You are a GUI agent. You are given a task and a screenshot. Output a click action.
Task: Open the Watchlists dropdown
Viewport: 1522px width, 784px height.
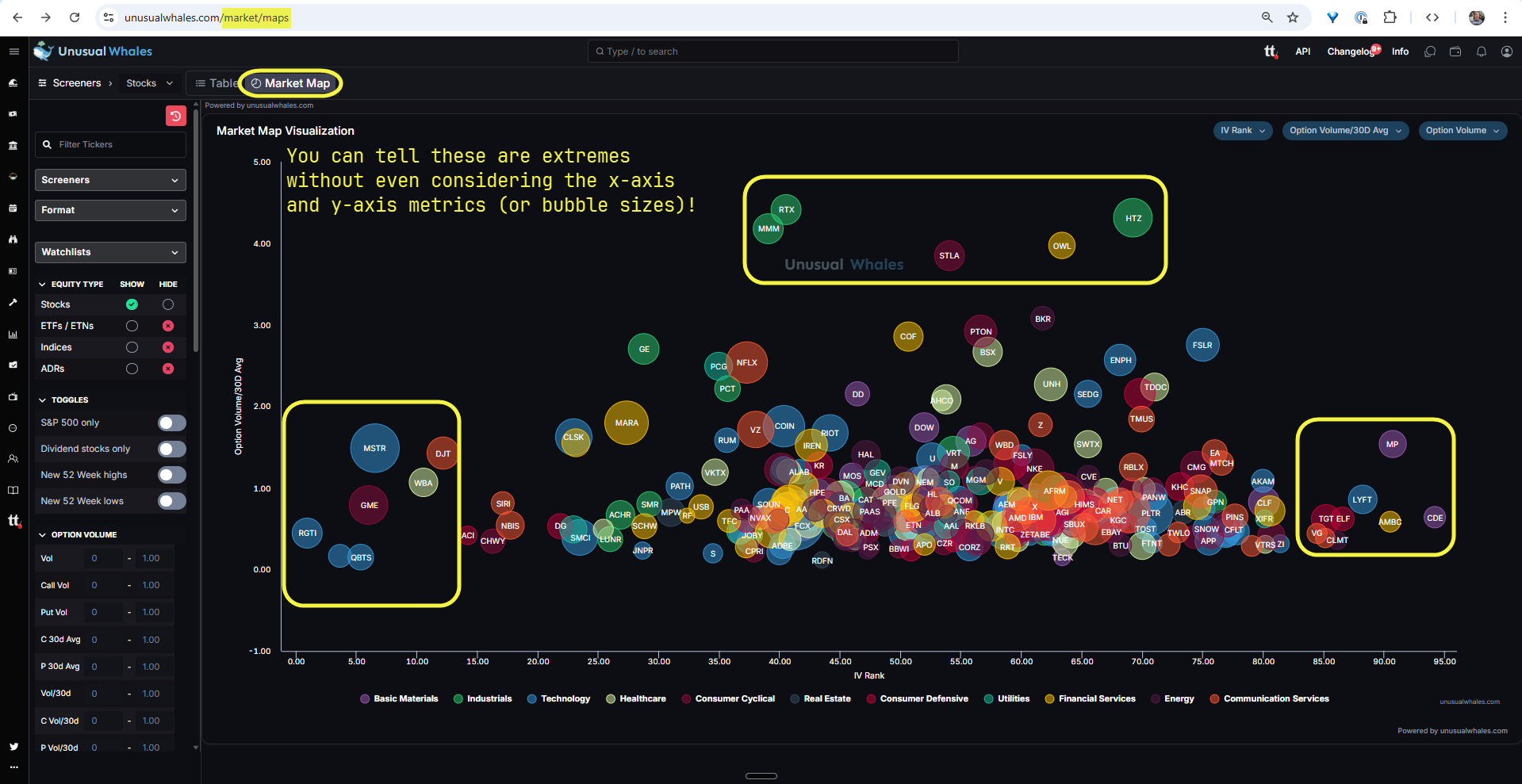tap(110, 252)
